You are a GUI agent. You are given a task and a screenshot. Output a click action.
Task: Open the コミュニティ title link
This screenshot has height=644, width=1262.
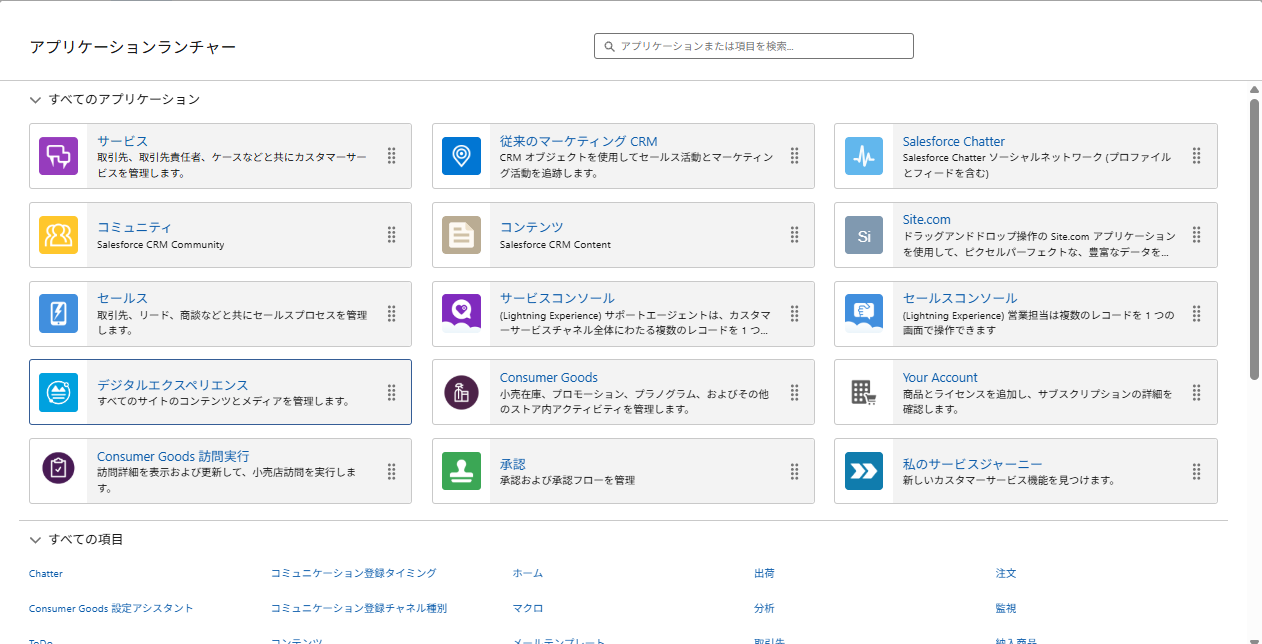click(x=134, y=227)
